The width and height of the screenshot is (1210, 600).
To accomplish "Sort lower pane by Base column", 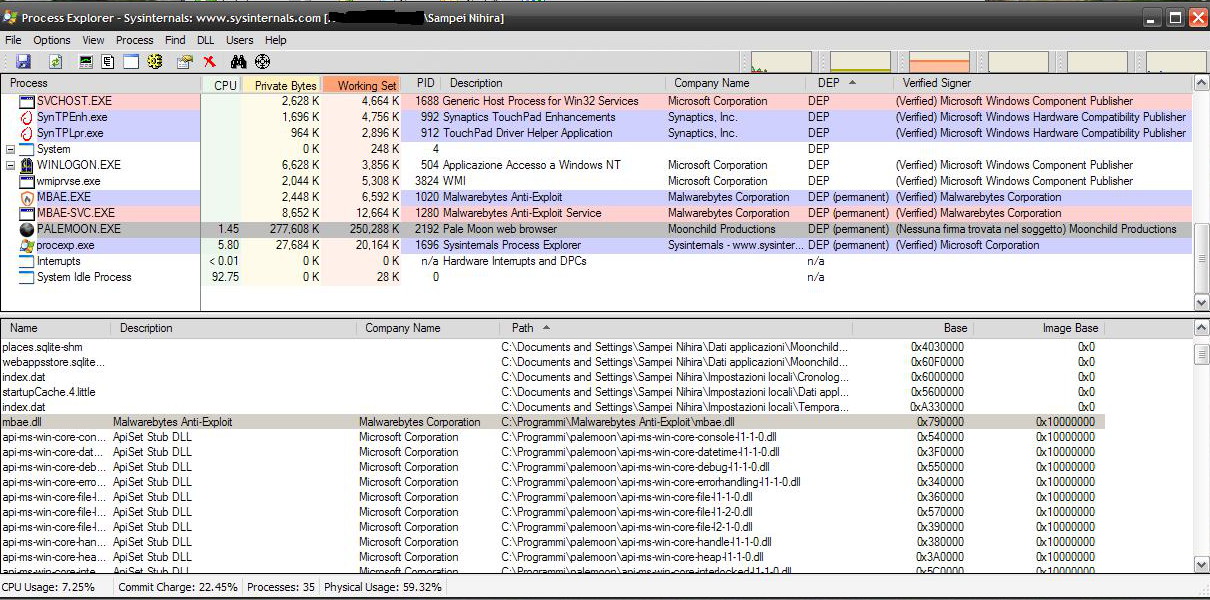I will (x=913, y=328).
